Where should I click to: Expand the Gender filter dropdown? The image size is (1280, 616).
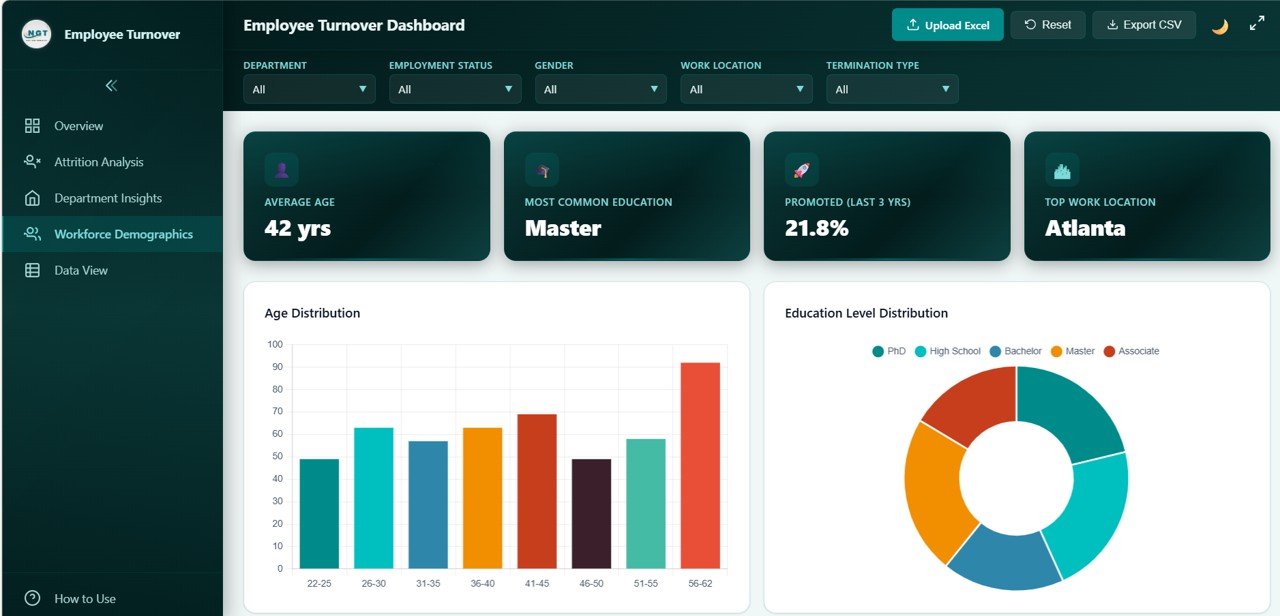tap(600, 89)
